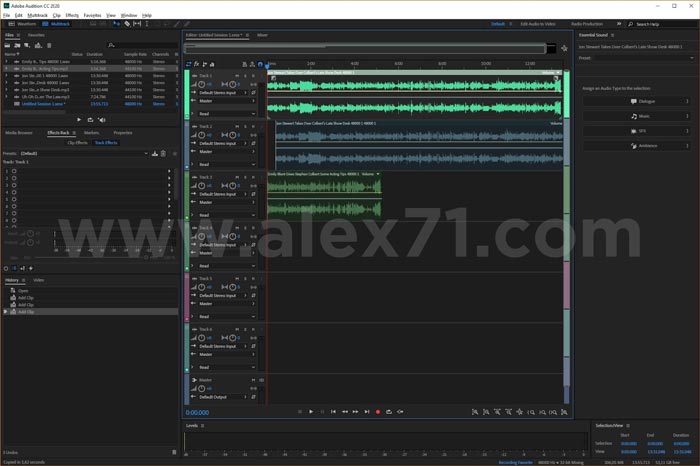The image size is (700, 466).
Task: Adjust the Track 1 volume knob
Action: click(201, 84)
